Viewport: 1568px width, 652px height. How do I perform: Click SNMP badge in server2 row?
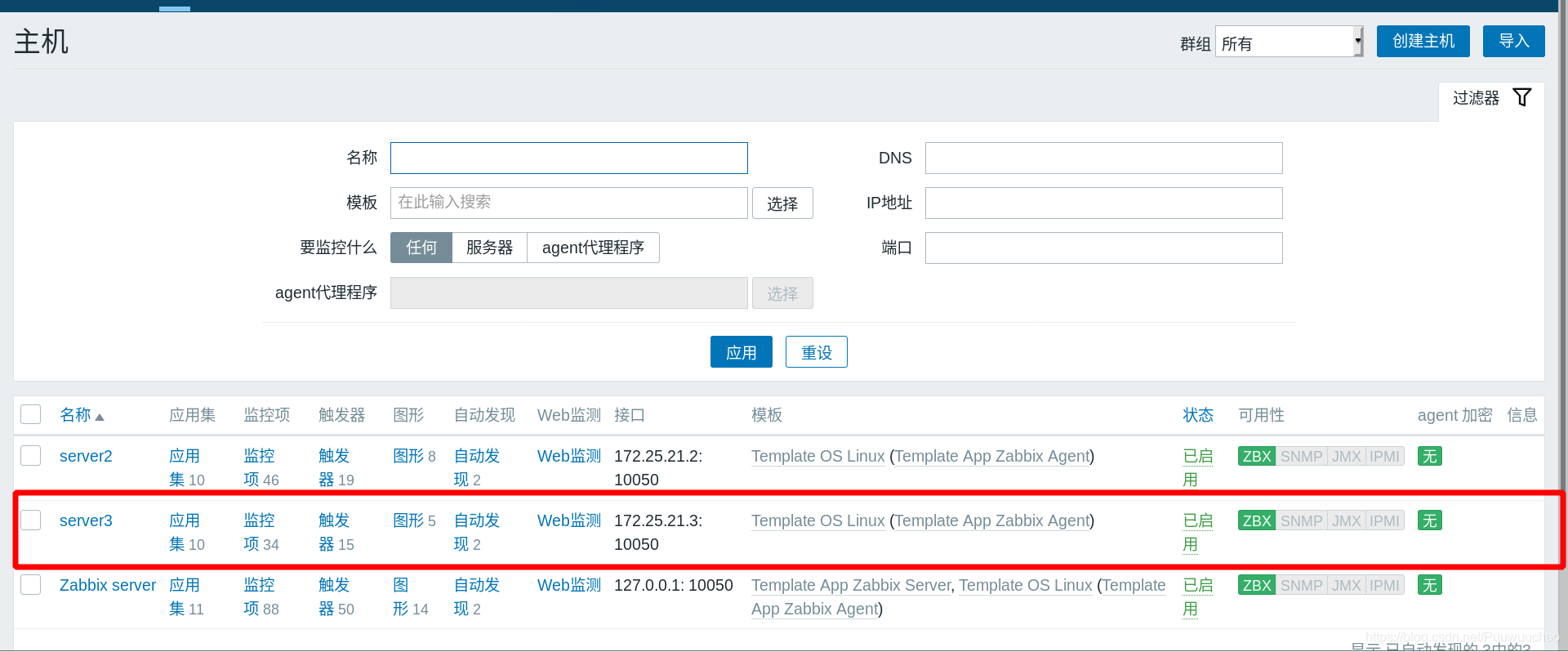point(1301,456)
